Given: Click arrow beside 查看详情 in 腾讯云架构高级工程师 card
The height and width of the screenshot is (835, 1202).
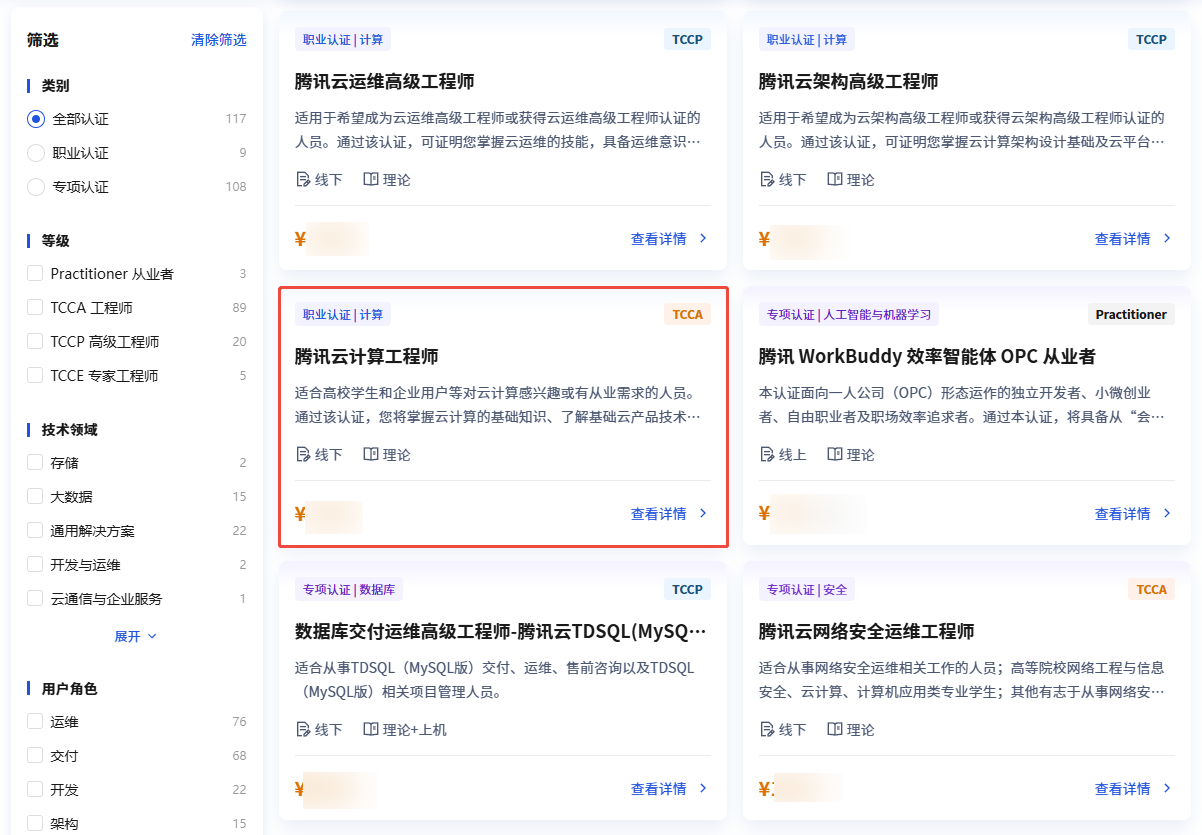Looking at the screenshot, I should [1167, 239].
